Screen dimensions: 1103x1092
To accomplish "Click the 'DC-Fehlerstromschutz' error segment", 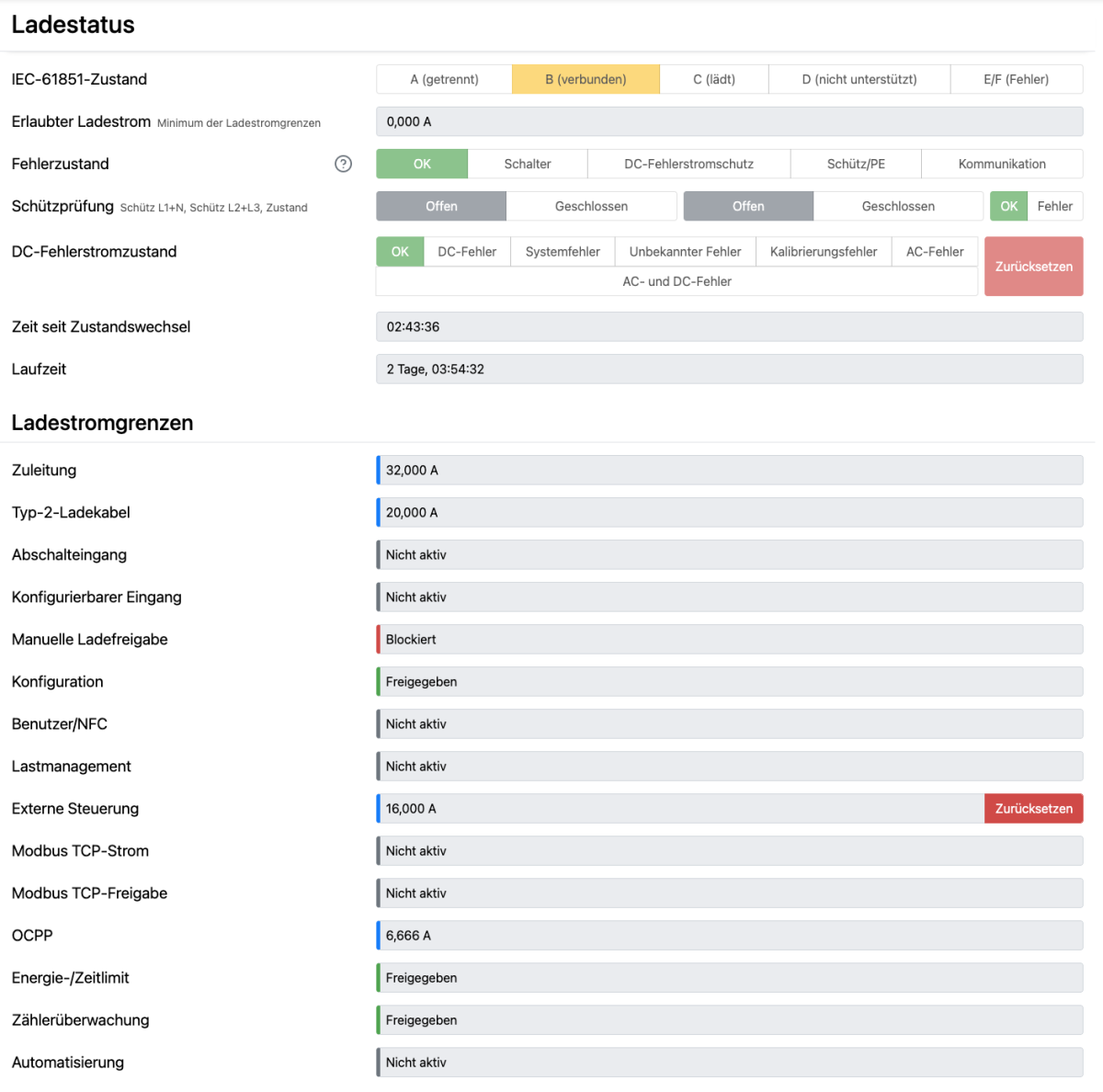I will coord(688,164).
